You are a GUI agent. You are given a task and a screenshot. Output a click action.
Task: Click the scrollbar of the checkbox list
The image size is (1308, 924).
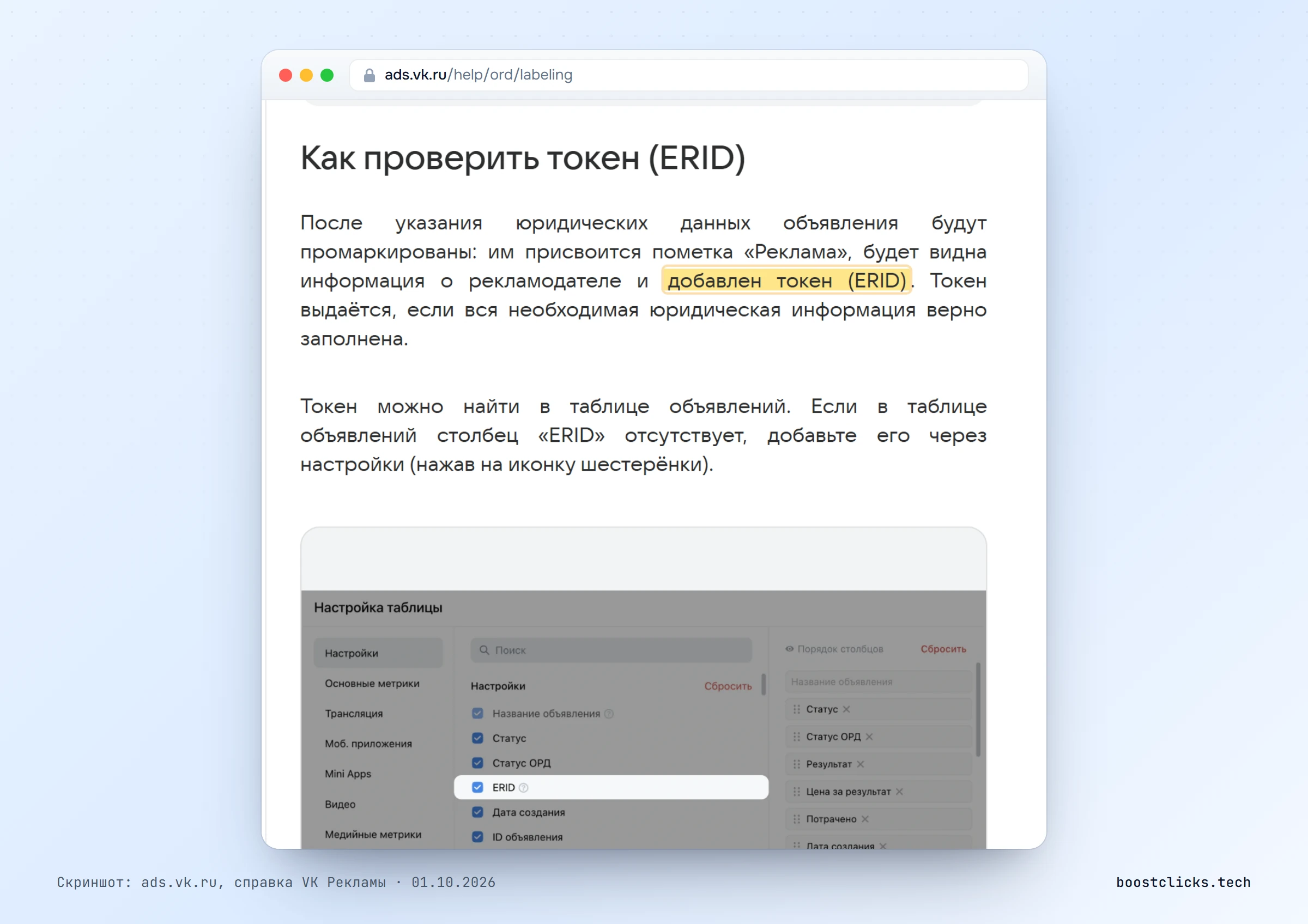764,685
